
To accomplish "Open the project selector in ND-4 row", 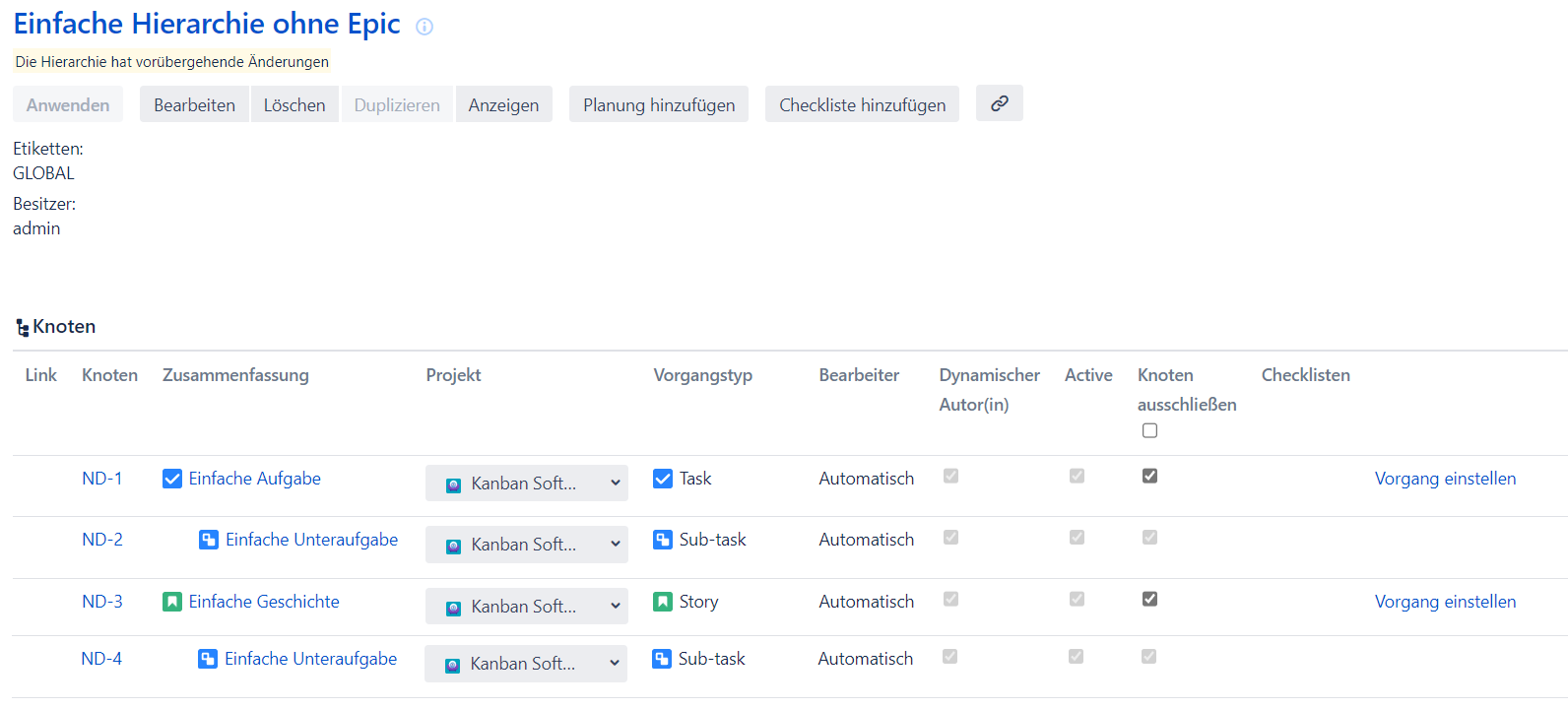I will (x=525, y=664).
